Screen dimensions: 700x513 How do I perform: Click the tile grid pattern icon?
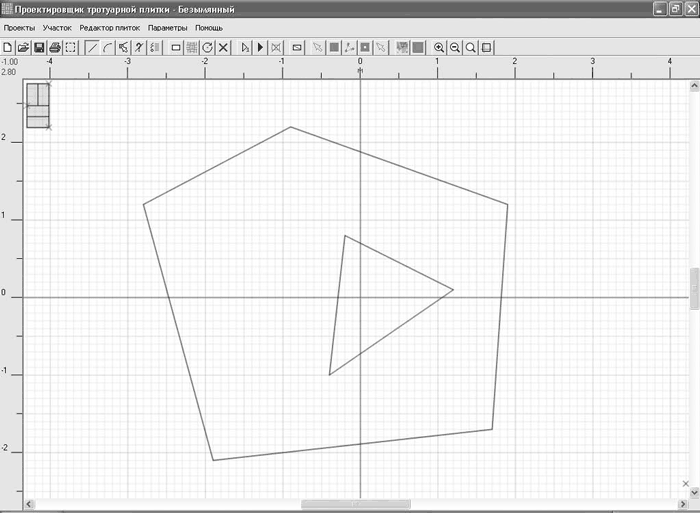pyautogui.click(x=192, y=47)
